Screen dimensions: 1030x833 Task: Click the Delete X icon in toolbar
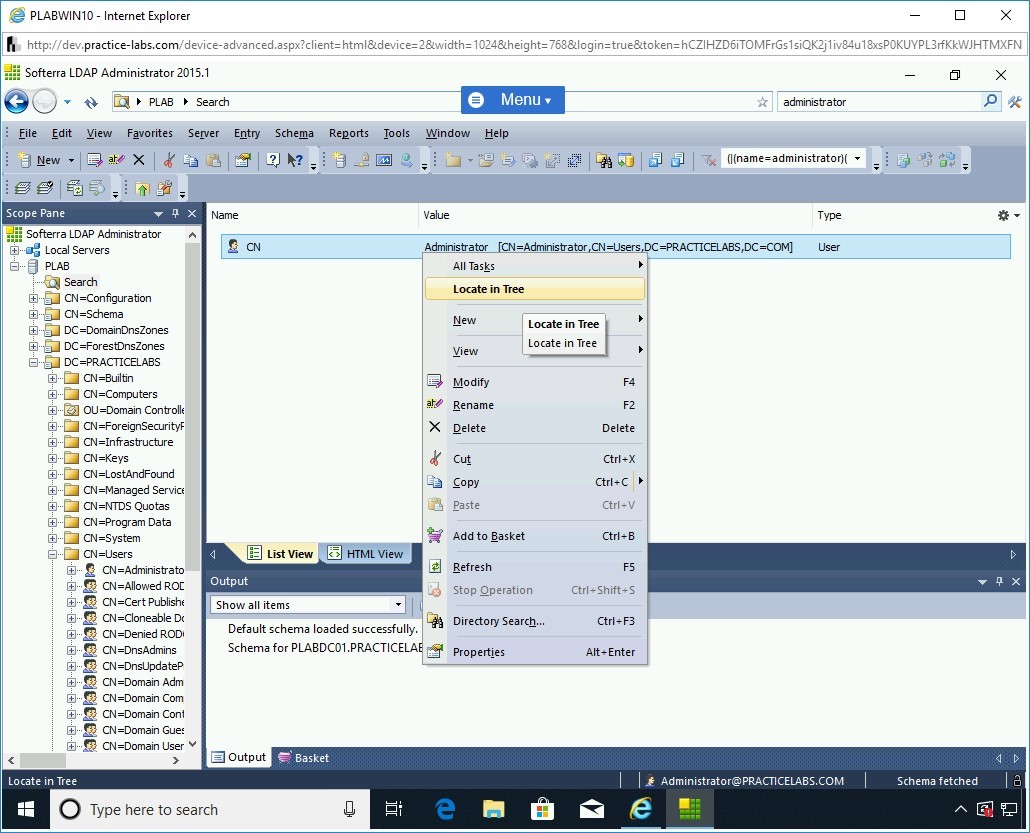(x=139, y=160)
